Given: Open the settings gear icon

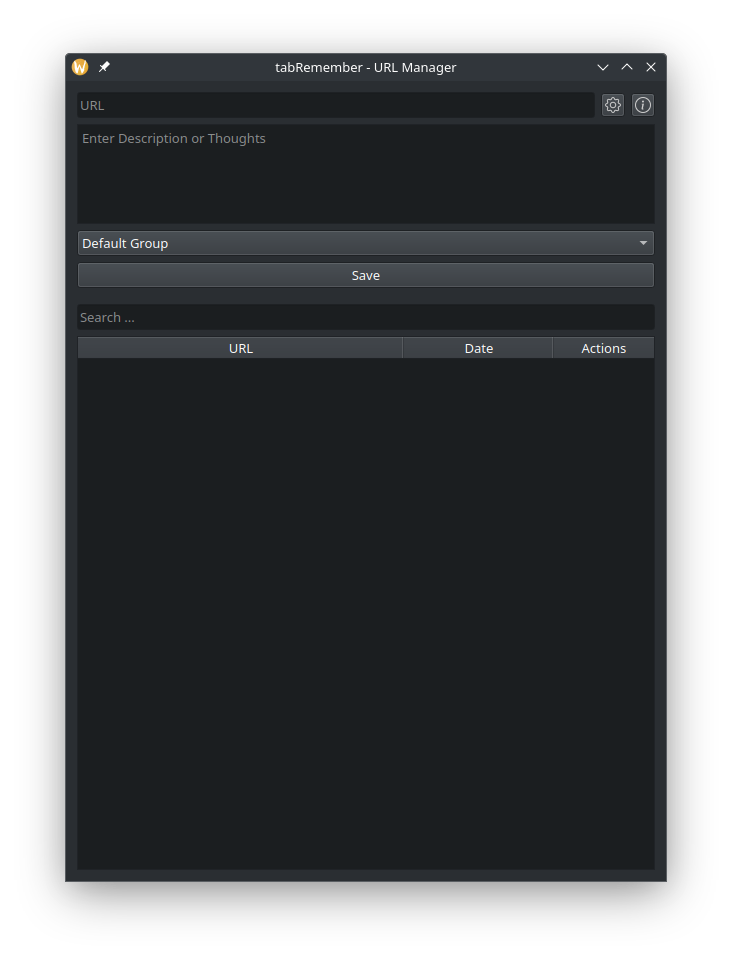Looking at the screenshot, I should [613, 105].
